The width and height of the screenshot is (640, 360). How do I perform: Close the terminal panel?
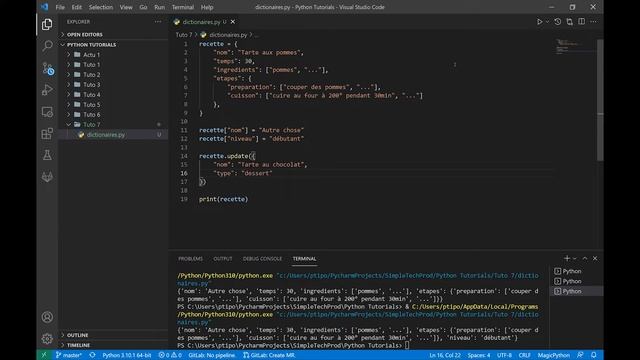point(595,258)
